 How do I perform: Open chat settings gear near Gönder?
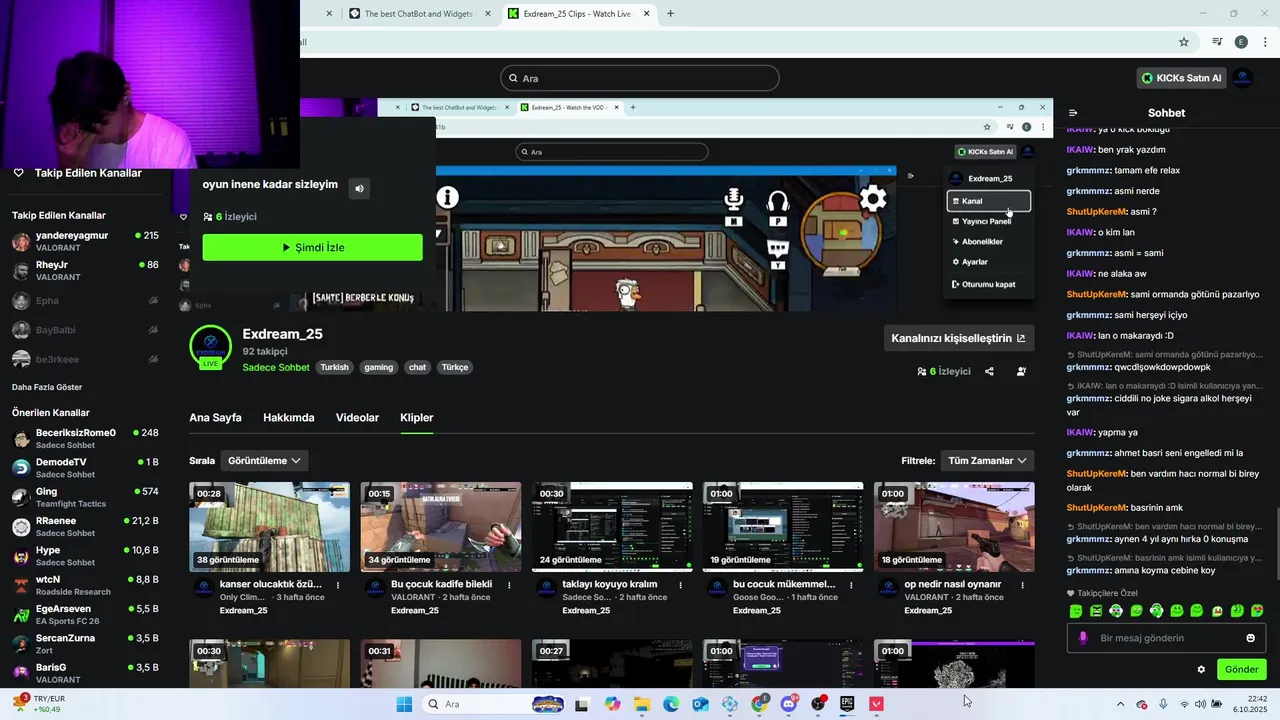tap(1201, 669)
